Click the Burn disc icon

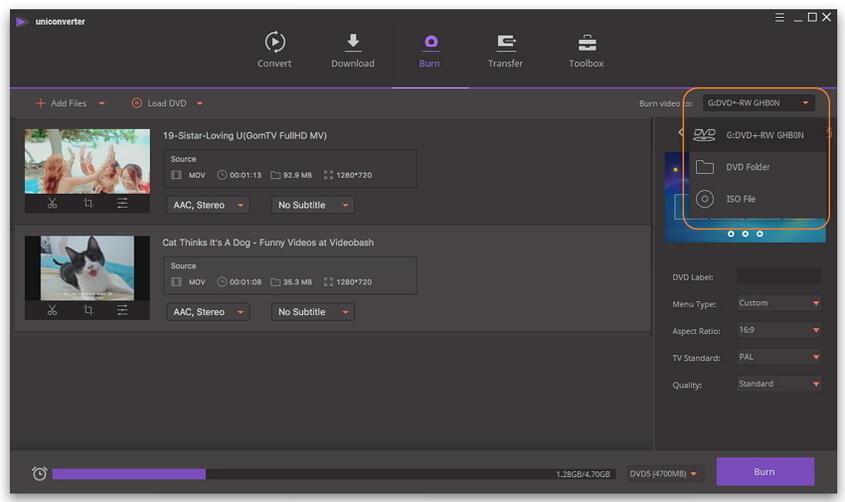pyautogui.click(x=431, y=42)
